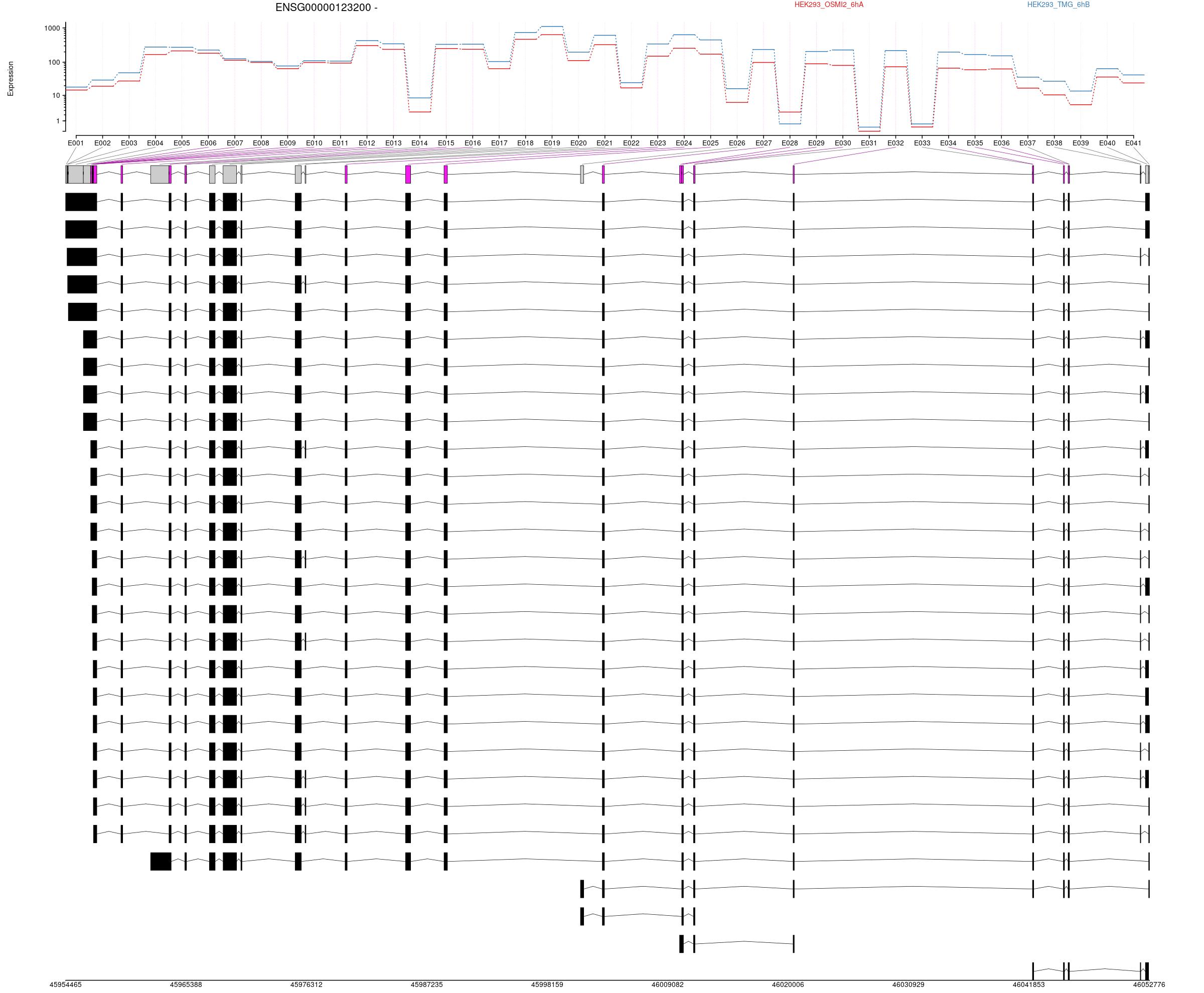Viewport: 1204px width, 993px height.
Task: Click exon label E031
Action: 869,143
